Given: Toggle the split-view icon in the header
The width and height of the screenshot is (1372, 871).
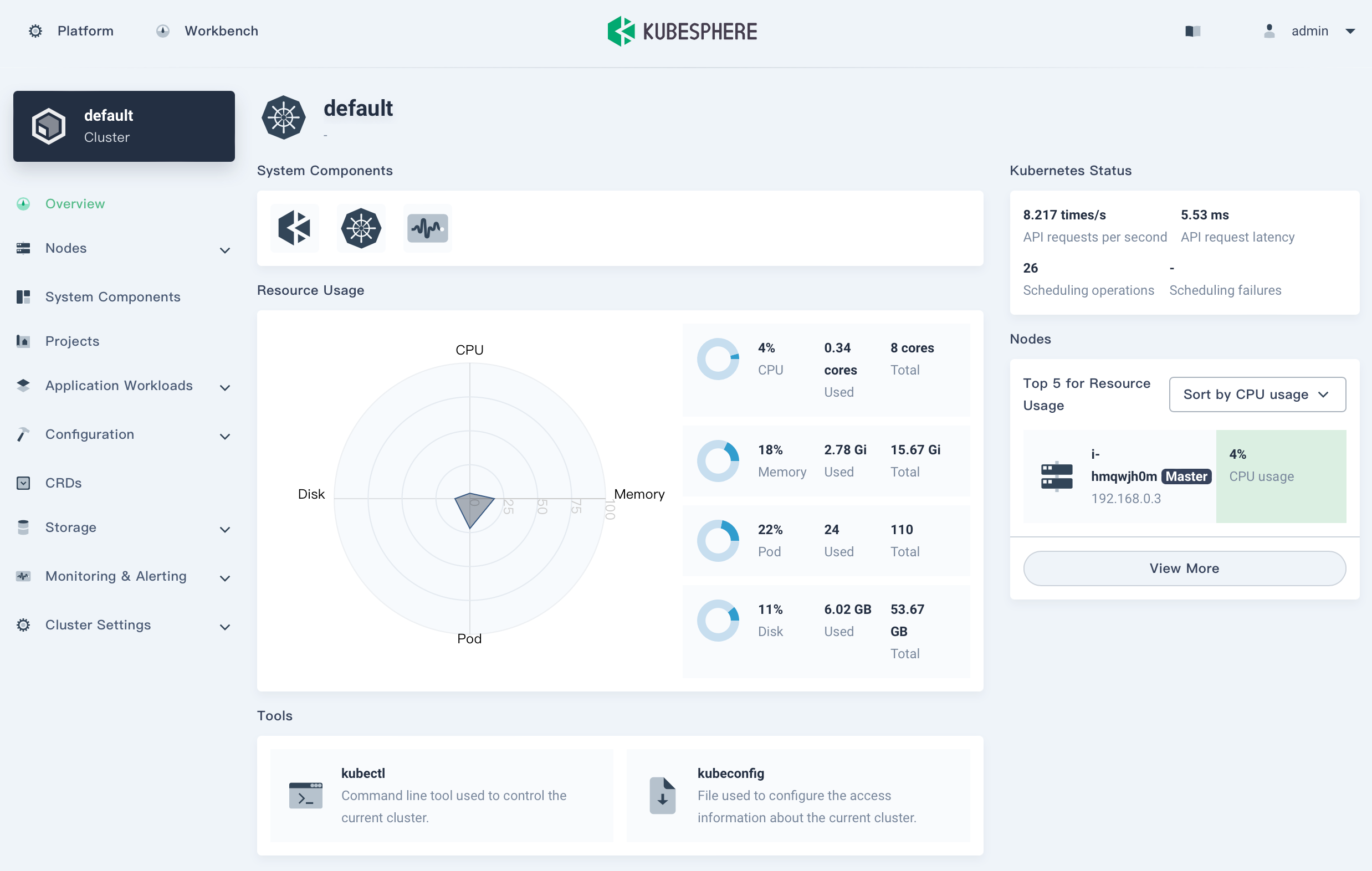Looking at the screenshot, I should pos(1193,32).
